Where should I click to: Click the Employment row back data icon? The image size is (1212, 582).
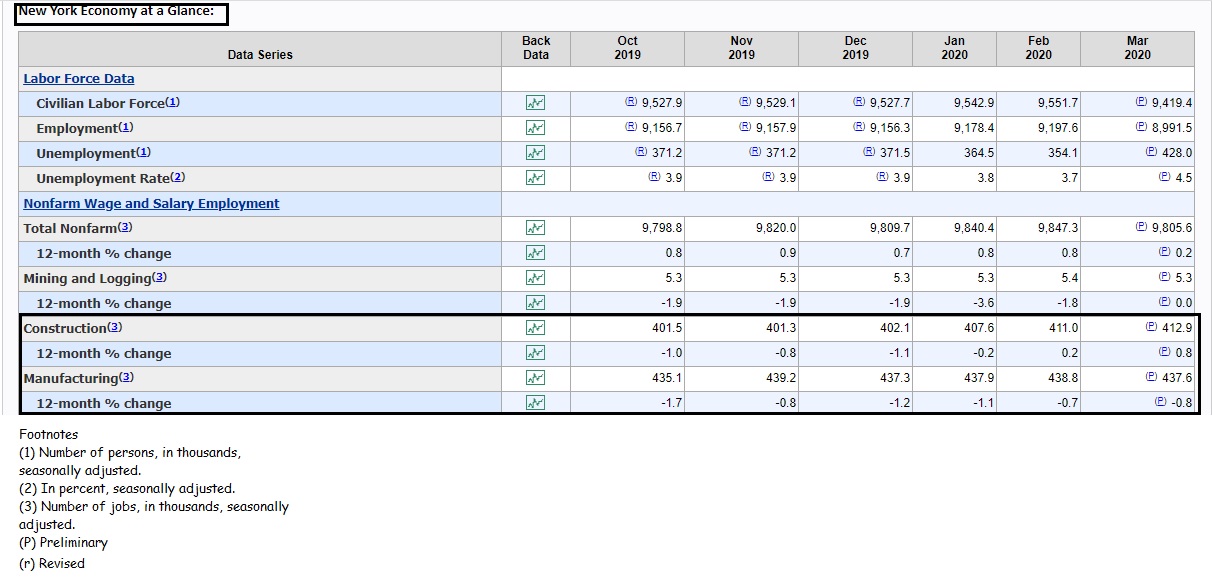tap(536, 128)
